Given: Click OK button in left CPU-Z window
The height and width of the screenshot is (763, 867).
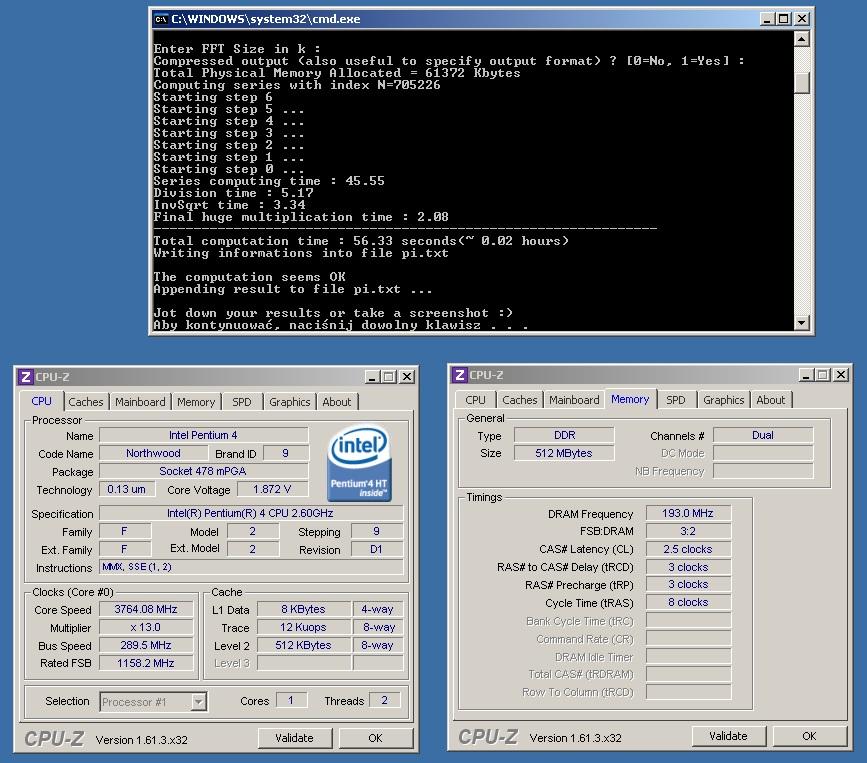Looking at the screenshot, I should coord(375,738).
